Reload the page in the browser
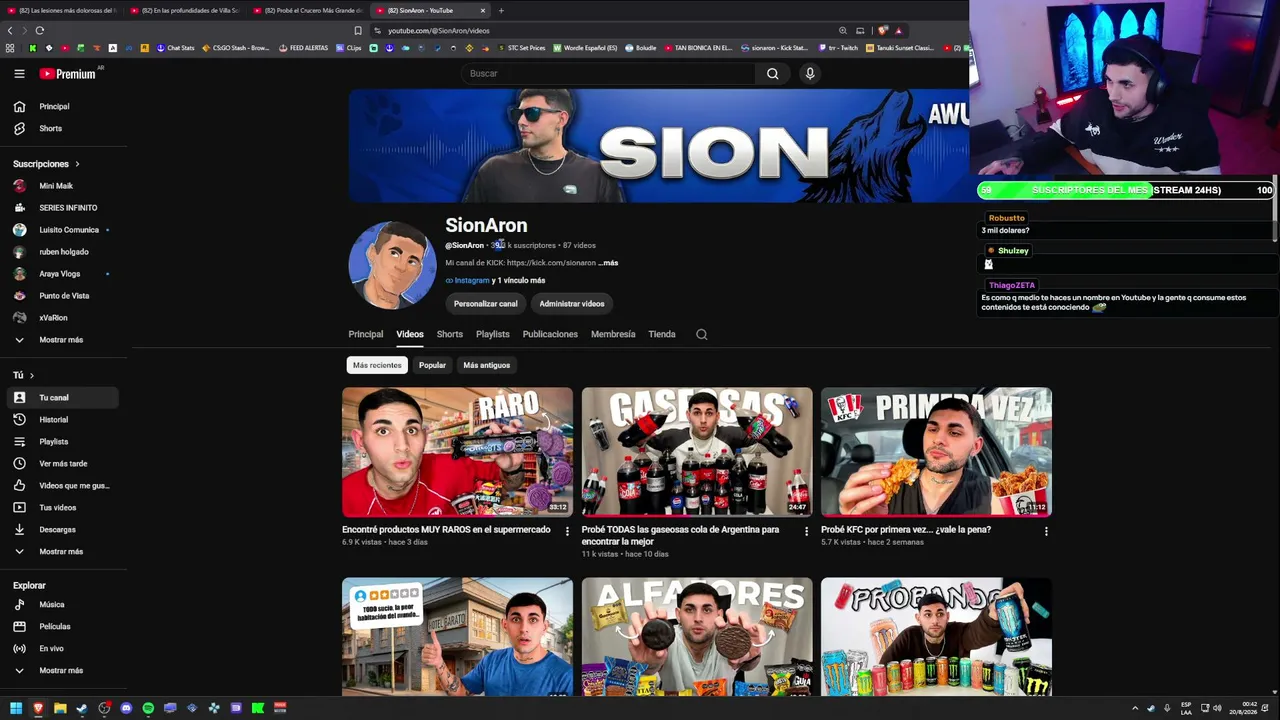 click(x=39, y=30)
